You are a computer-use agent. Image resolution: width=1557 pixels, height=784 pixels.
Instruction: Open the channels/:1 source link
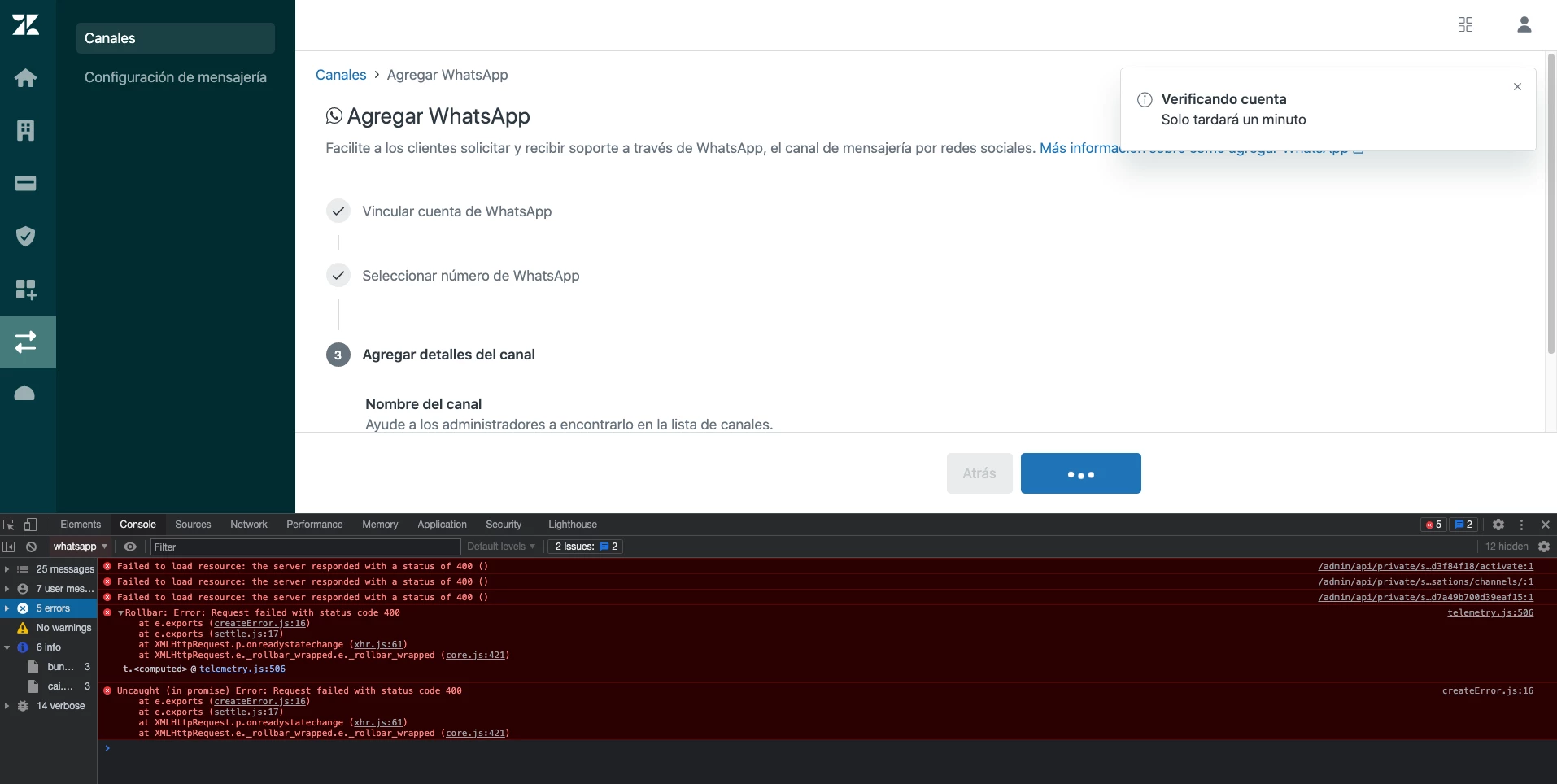(x=1425, y=581)
